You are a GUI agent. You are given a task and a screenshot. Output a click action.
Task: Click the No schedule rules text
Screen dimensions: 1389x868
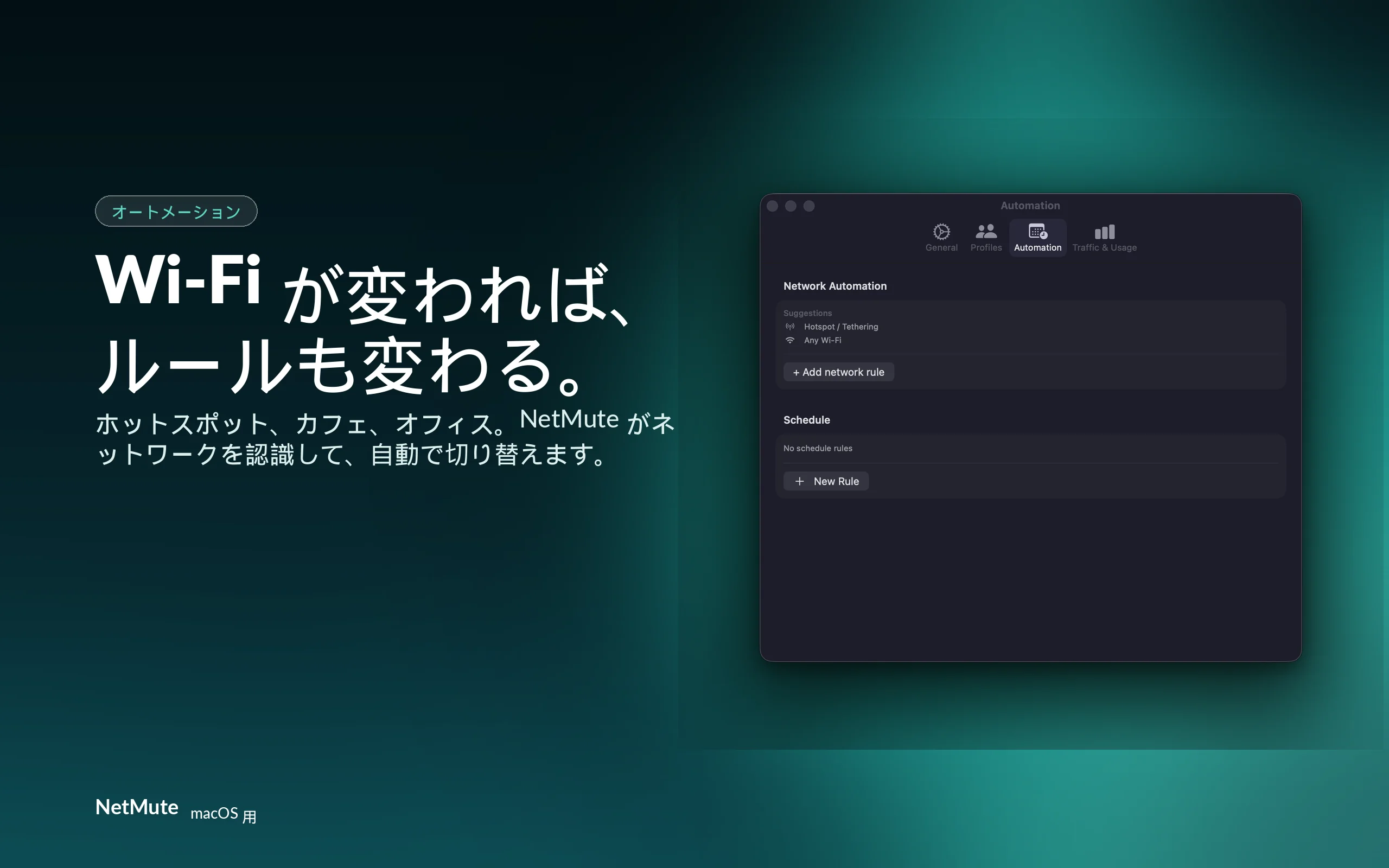(x=818, y=448)
